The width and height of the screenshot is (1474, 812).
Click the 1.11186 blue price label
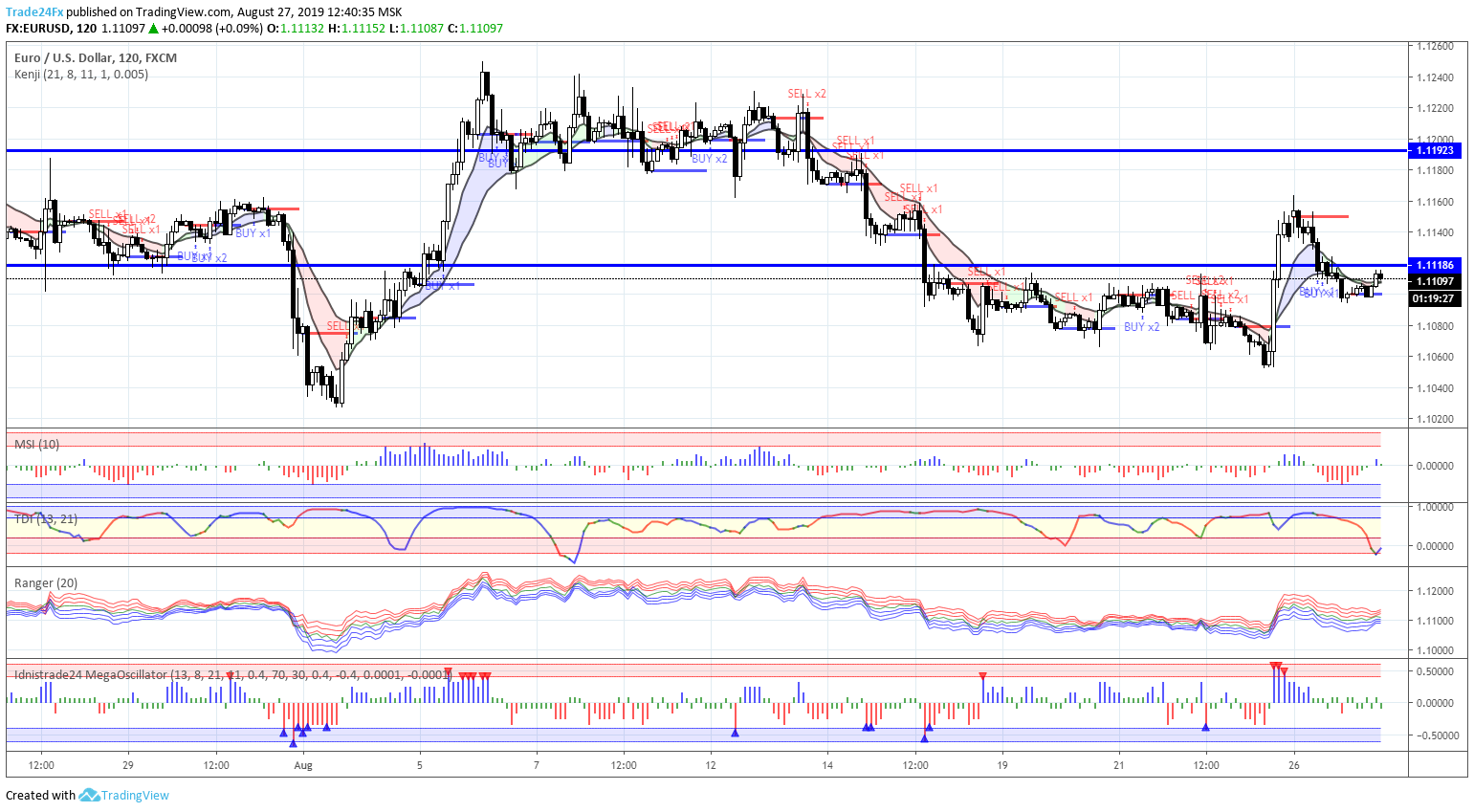(1435, 265)
